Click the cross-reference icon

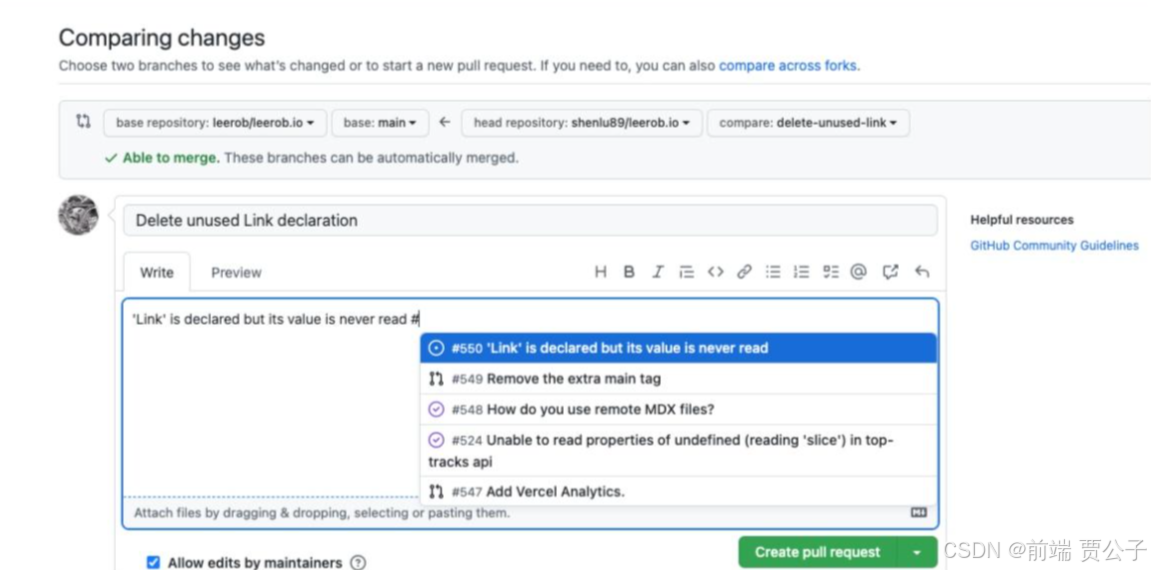[890, 272]
